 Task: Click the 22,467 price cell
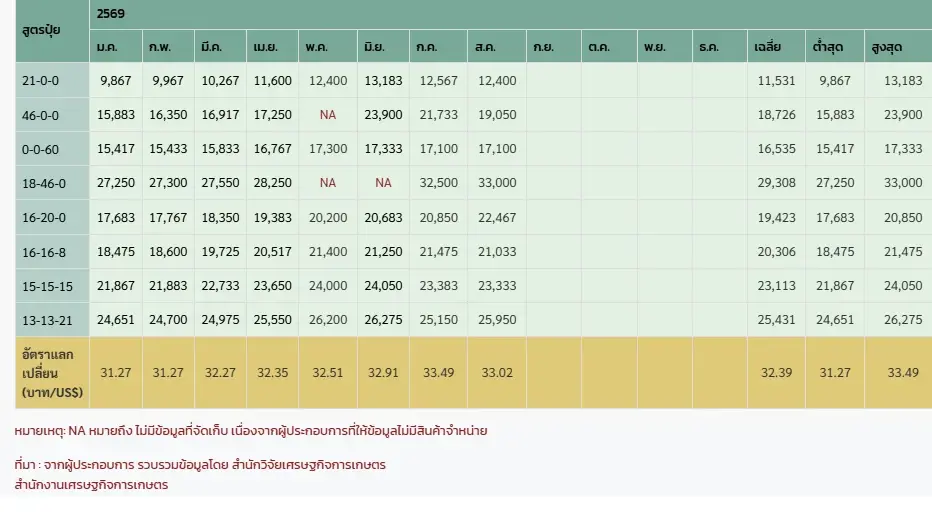498,218
